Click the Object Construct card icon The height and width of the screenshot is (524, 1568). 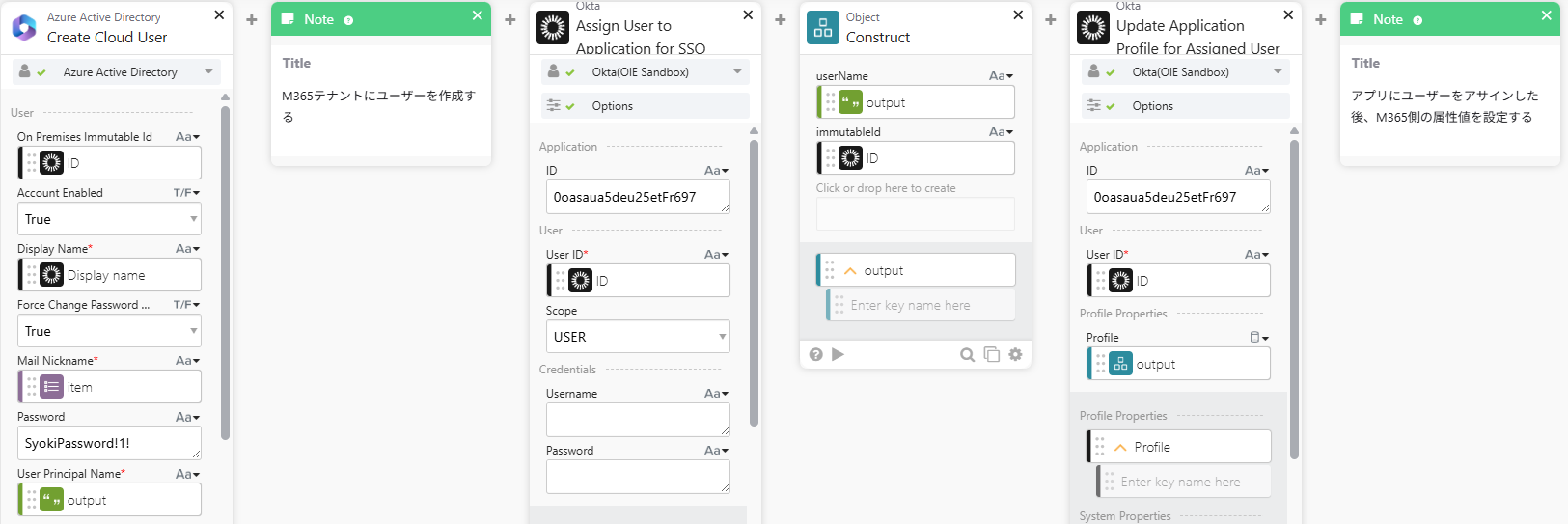tap(823, 28)
